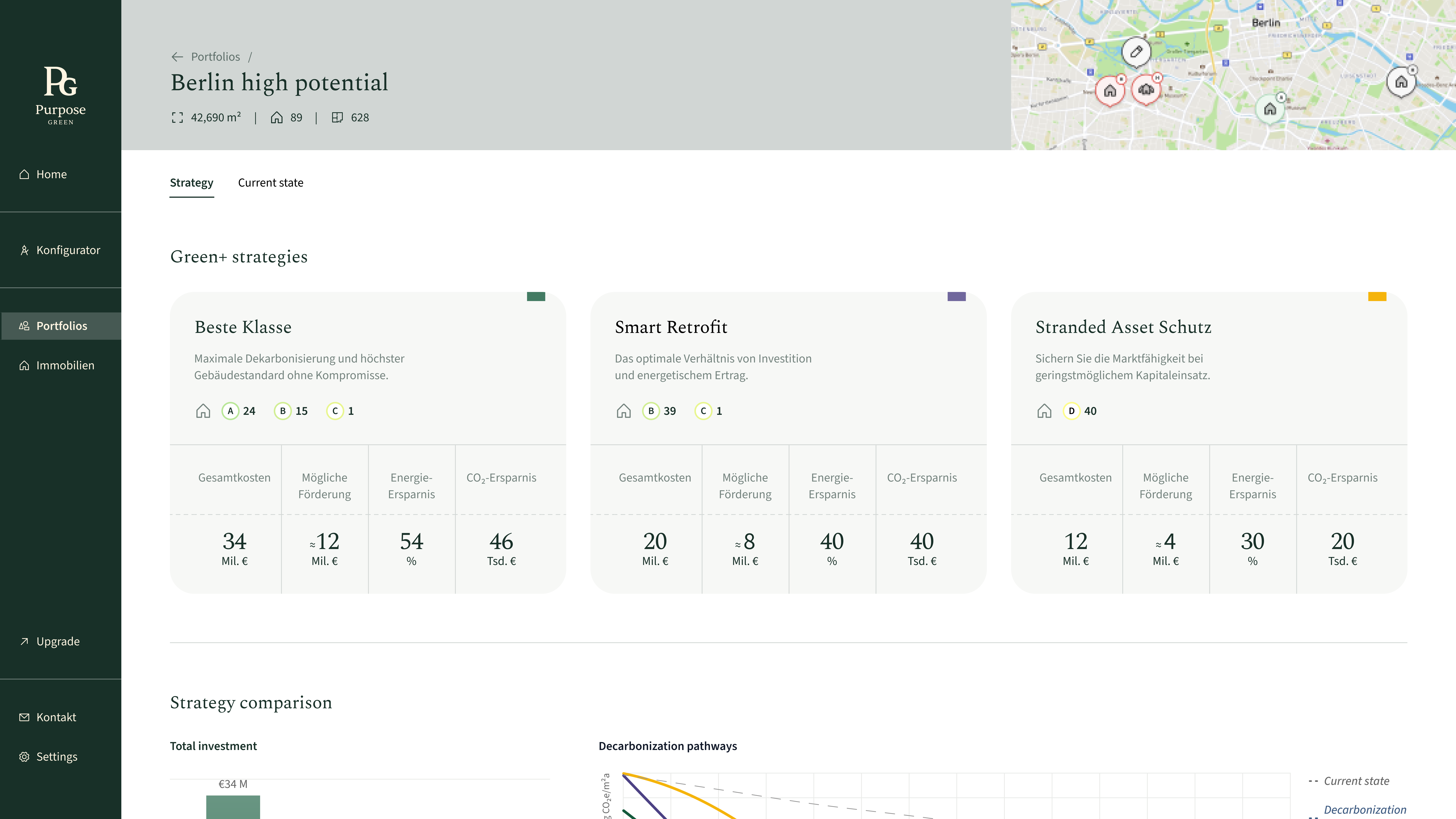Click the purple color tag on Smart Retrofit
The width and height of the screenshot is (1456, 819).
(x=956, y=297)
